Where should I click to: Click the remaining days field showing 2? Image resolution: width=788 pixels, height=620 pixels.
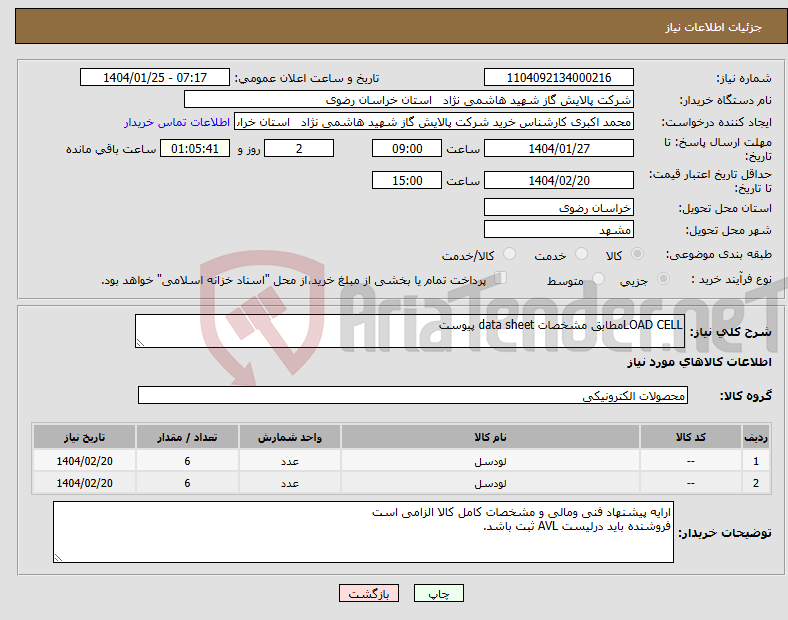[299, 149]
